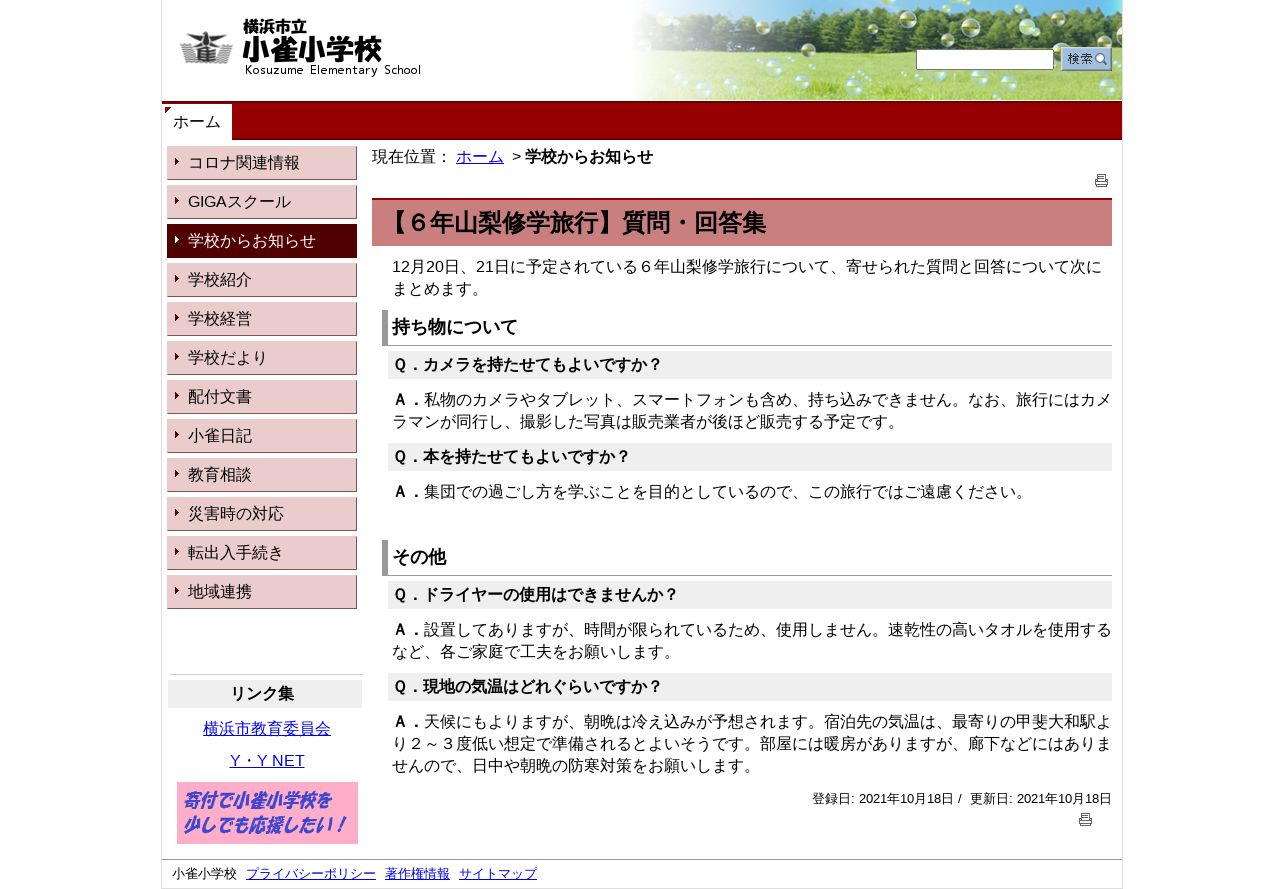Open 小雀日記 menu item

tap(262, 436)
